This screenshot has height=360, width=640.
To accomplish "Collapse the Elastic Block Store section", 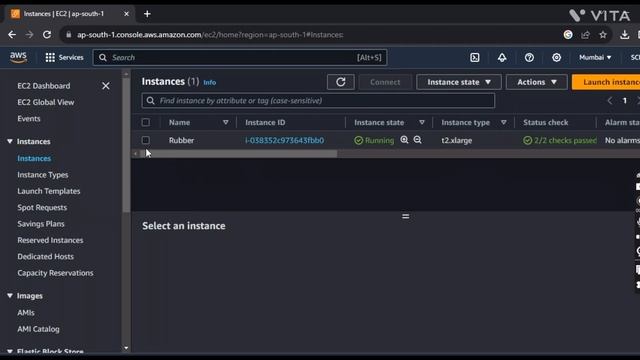I will pyautogui.click(x=10, y=351).
